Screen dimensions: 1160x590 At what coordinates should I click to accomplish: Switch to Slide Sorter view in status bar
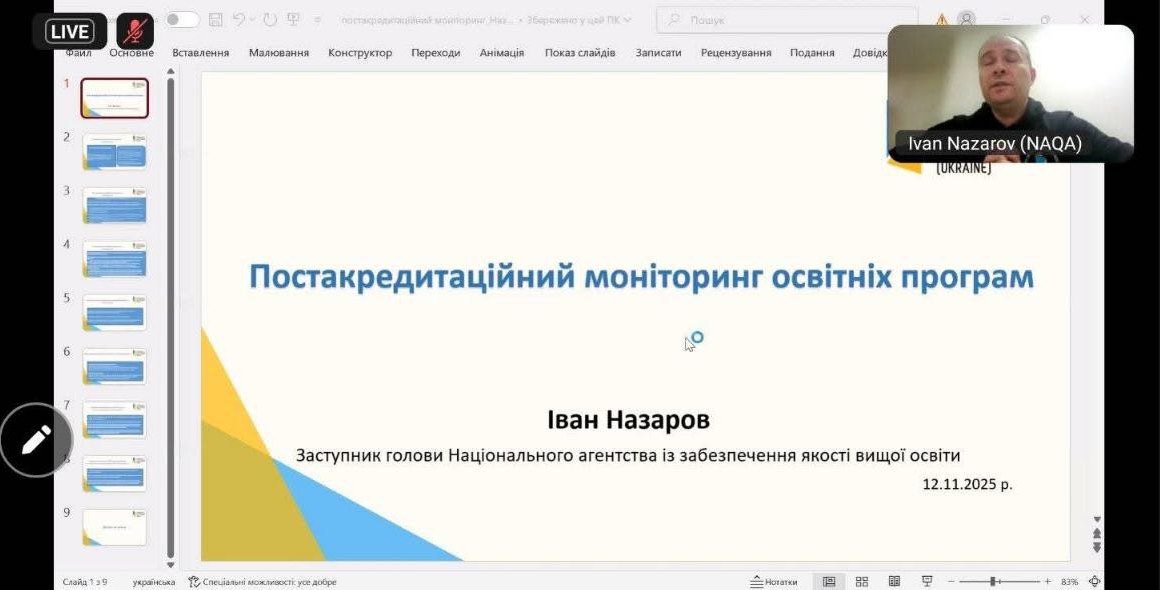coord(862,581)
